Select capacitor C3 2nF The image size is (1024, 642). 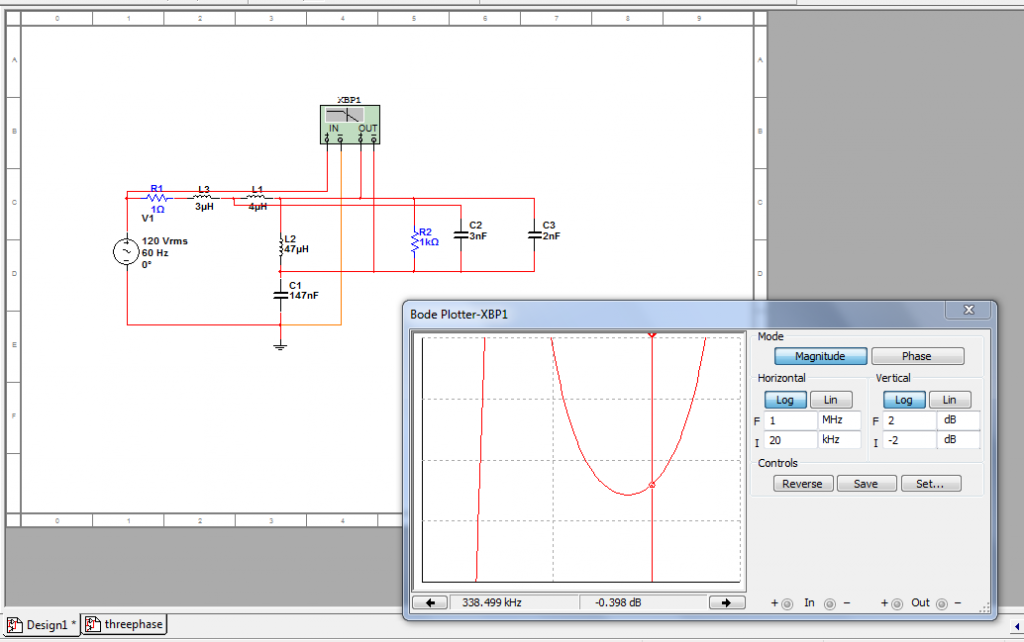pos(534,234)
